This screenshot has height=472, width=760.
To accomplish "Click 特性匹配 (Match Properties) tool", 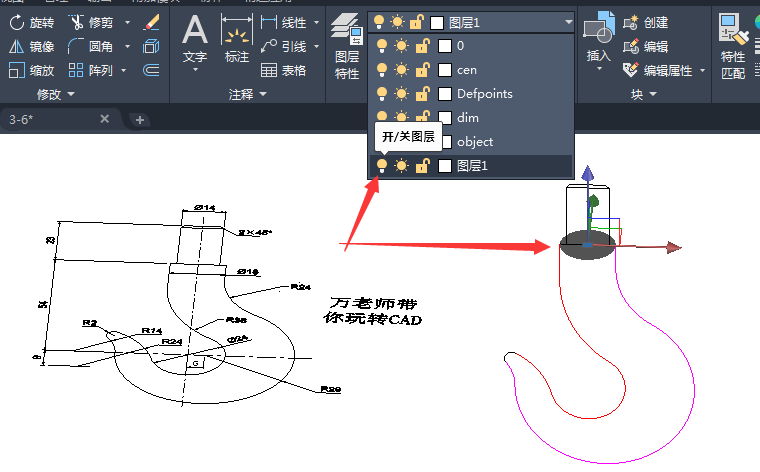I will [x=733, y=47].
